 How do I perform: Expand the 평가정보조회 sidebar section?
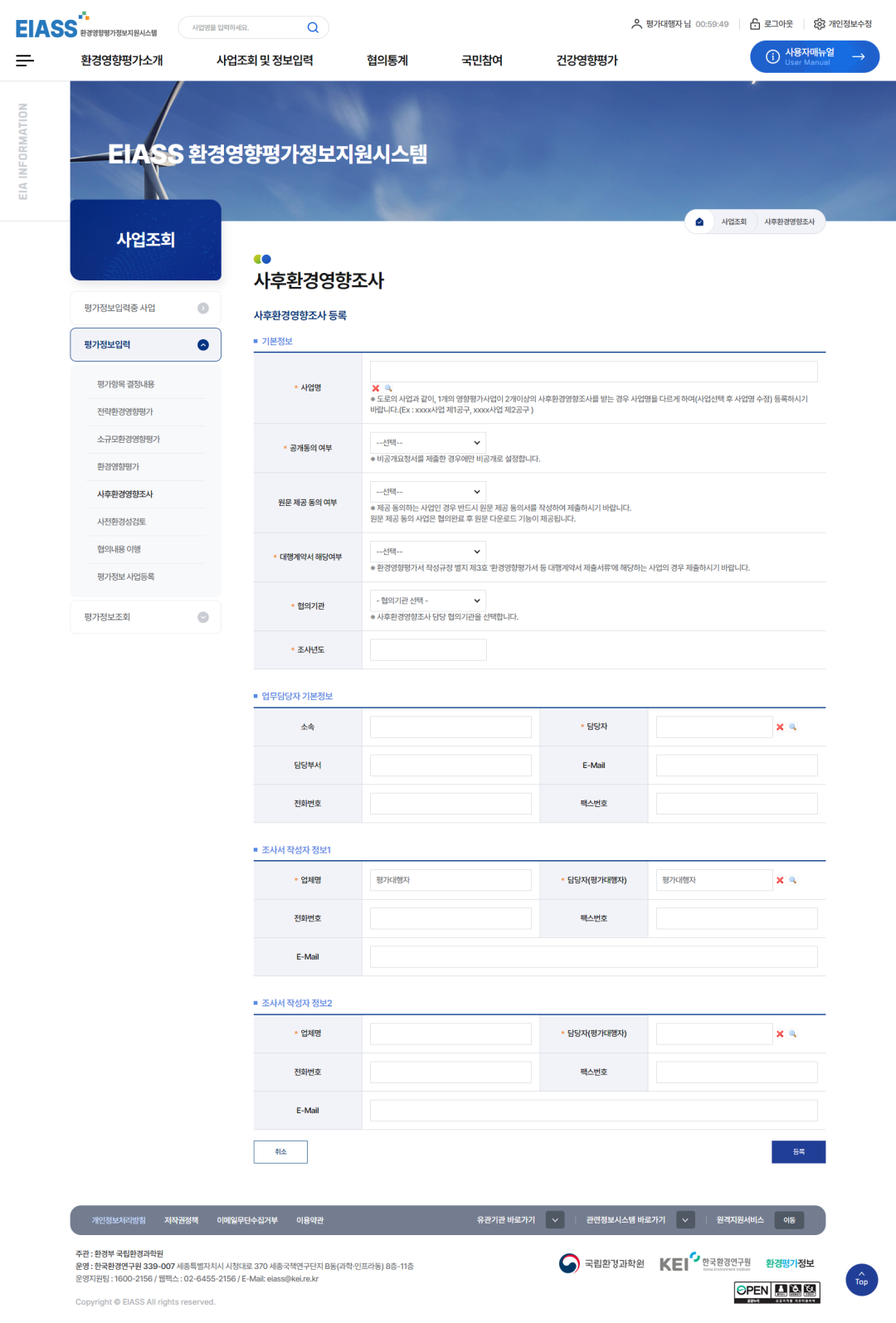(203, 617)
